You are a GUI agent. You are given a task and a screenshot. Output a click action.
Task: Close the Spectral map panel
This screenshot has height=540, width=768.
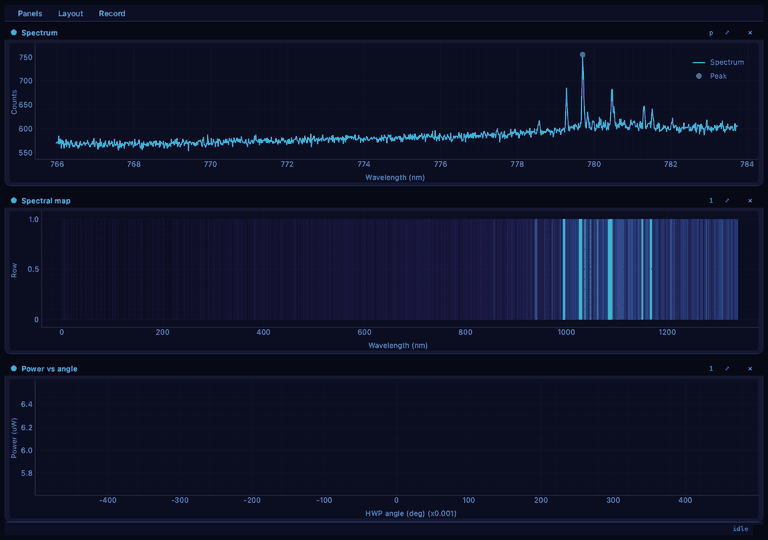pos(750,200)
